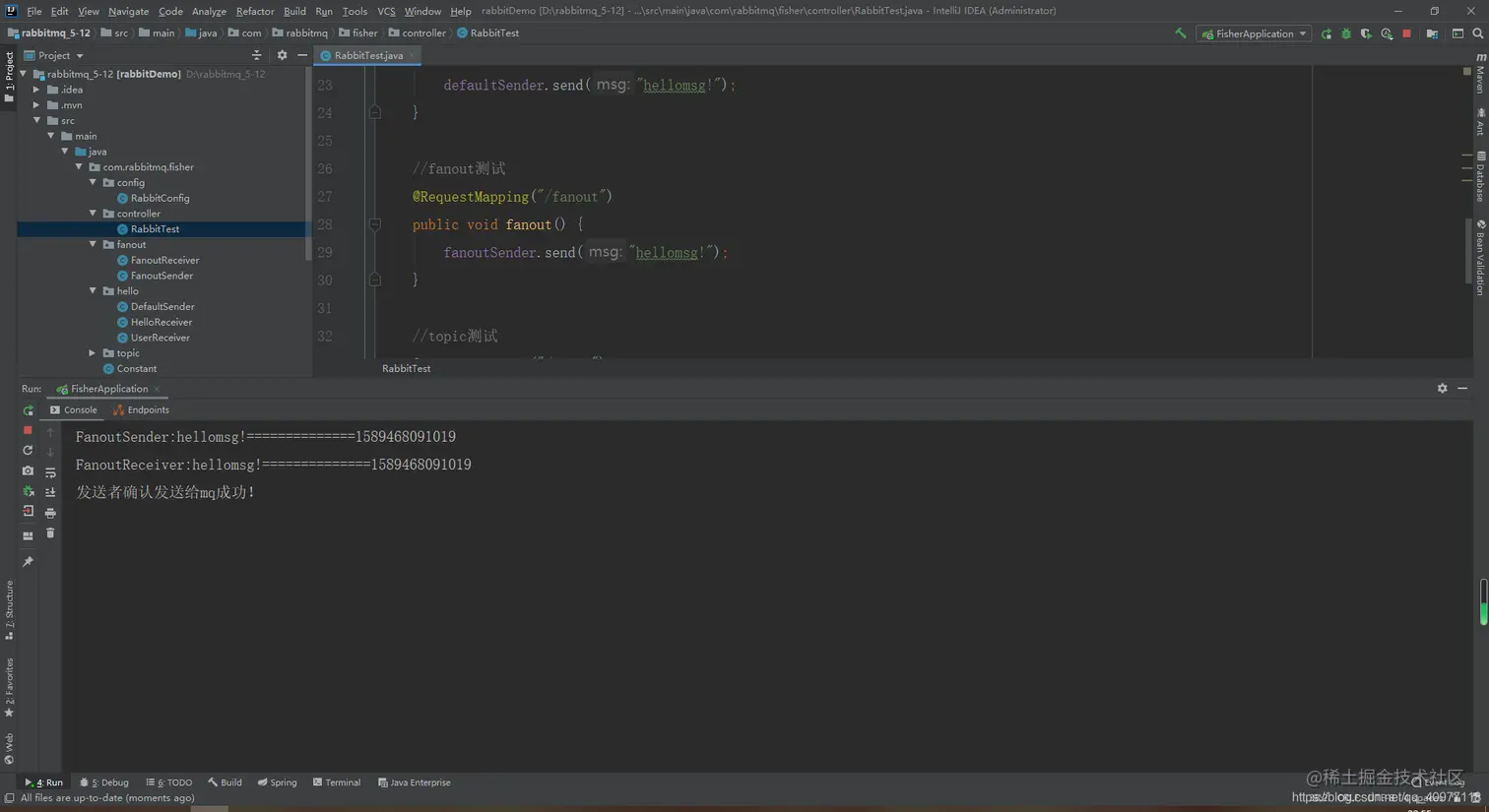Toggle scroll to end of console

point(50,492)
